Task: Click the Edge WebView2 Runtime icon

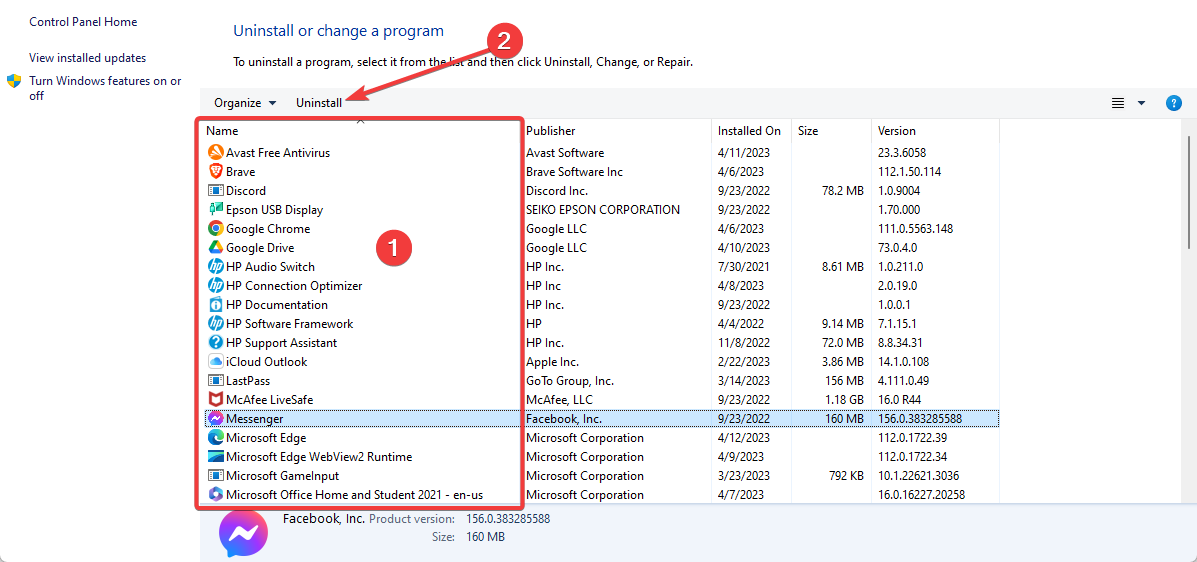Action: [x=215, y=457]
